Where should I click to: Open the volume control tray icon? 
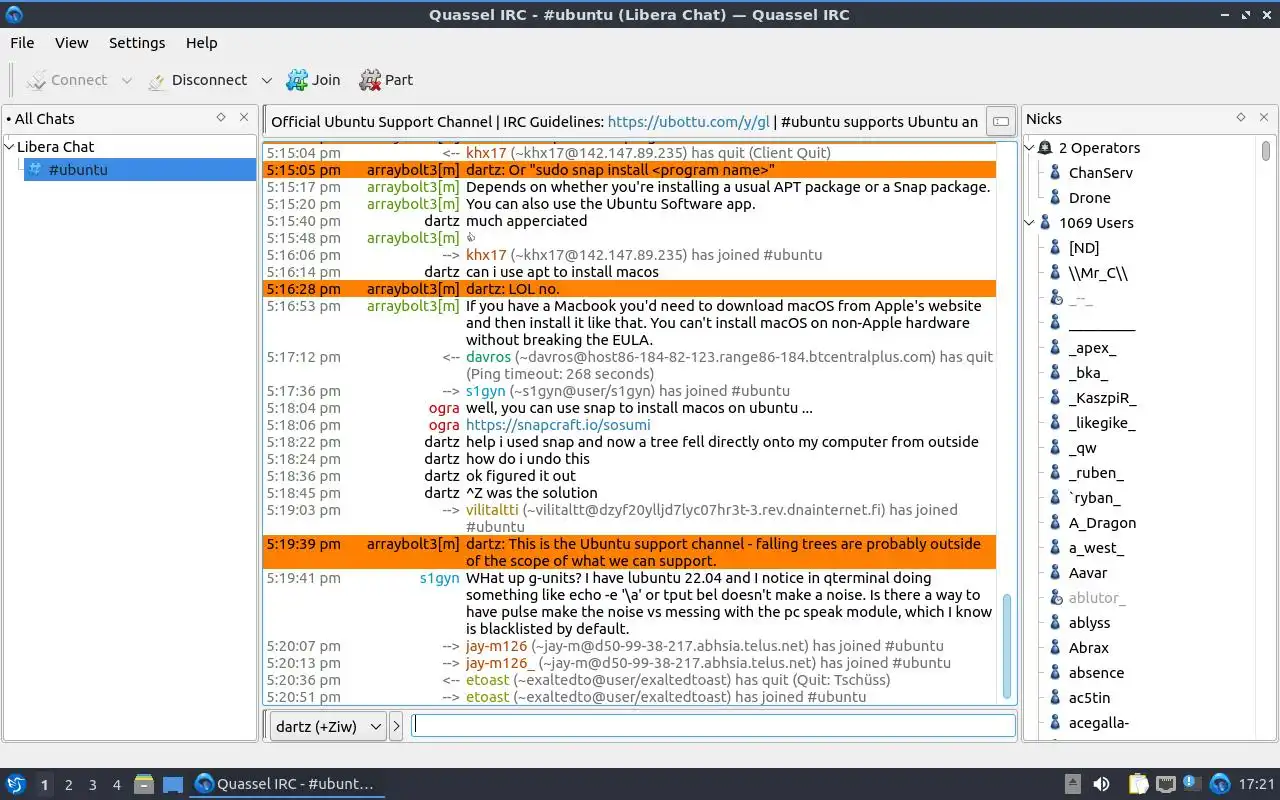(x=1101, y=784)
